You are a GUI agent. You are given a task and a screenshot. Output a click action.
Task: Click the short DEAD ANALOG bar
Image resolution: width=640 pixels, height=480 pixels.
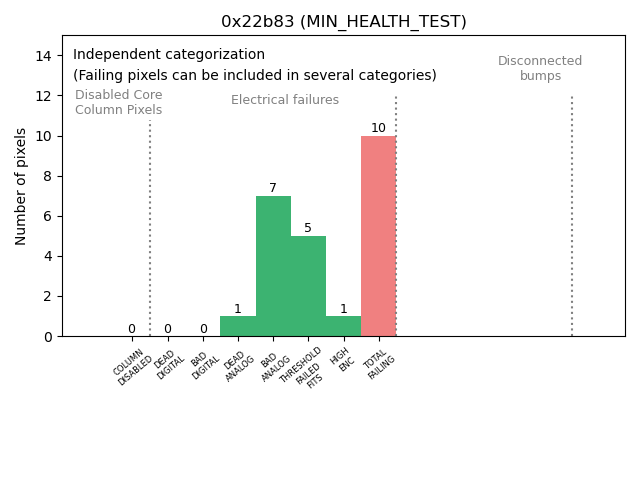click(238, 326)
